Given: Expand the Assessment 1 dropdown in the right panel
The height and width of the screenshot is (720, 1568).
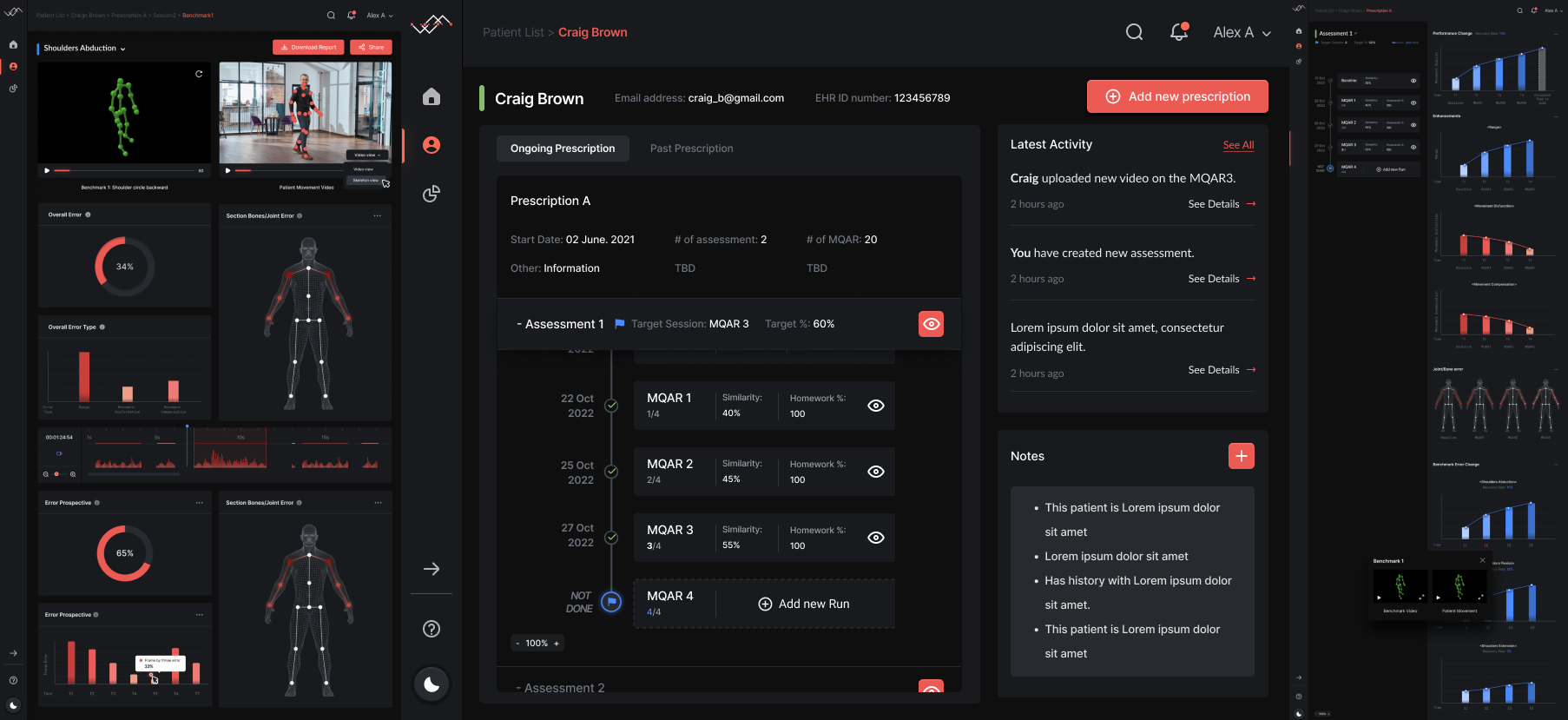Looking at the screenshot, I should 1338,34.
